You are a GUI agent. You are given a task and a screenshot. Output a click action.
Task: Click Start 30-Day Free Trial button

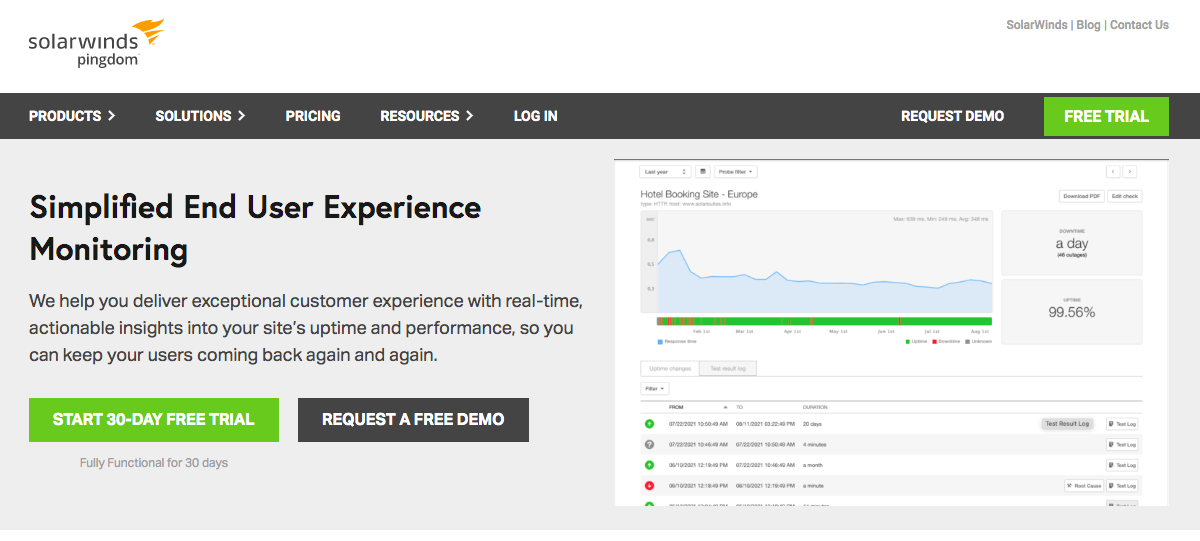[x=153, y=420]
